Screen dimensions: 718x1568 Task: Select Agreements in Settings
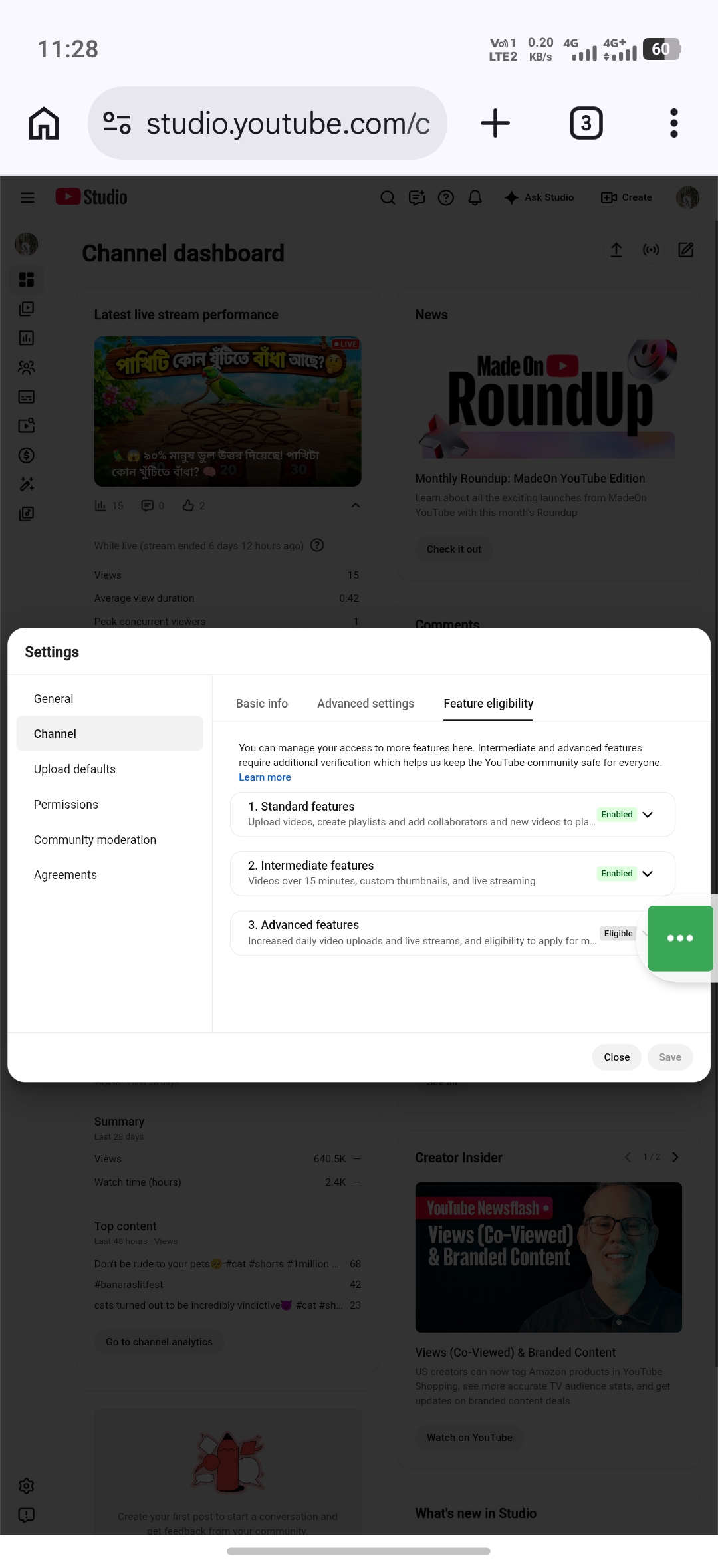tap(110, 875)
